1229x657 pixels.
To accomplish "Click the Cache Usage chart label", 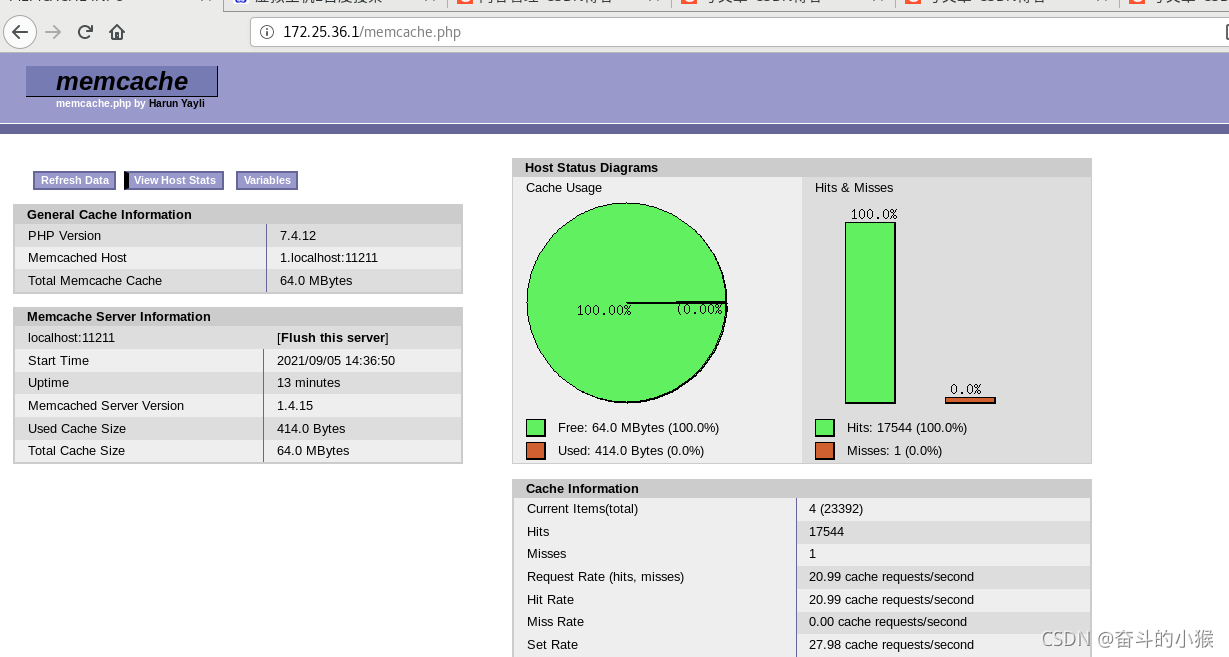I will point(564,188).
